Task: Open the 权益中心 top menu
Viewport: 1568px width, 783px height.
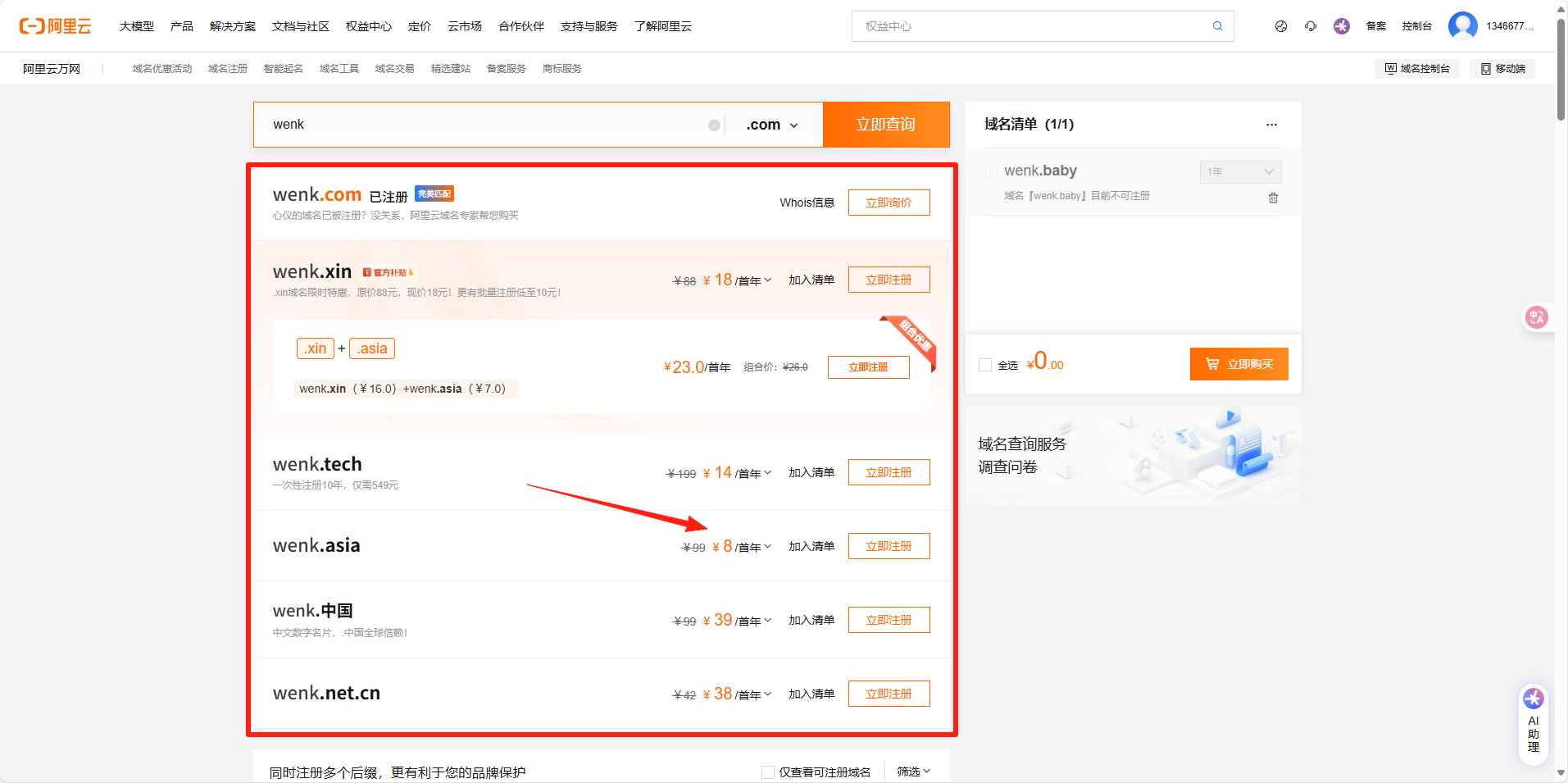Action: [x=369, y=26]
